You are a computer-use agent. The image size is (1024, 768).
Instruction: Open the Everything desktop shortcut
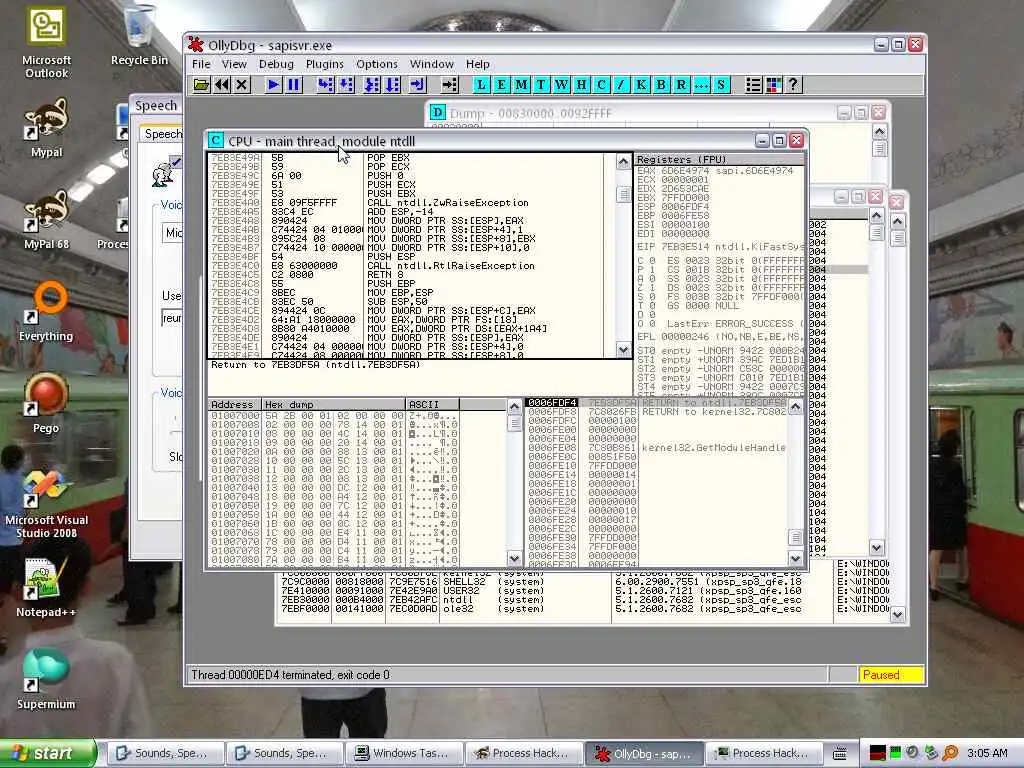[x=46, y=312]
